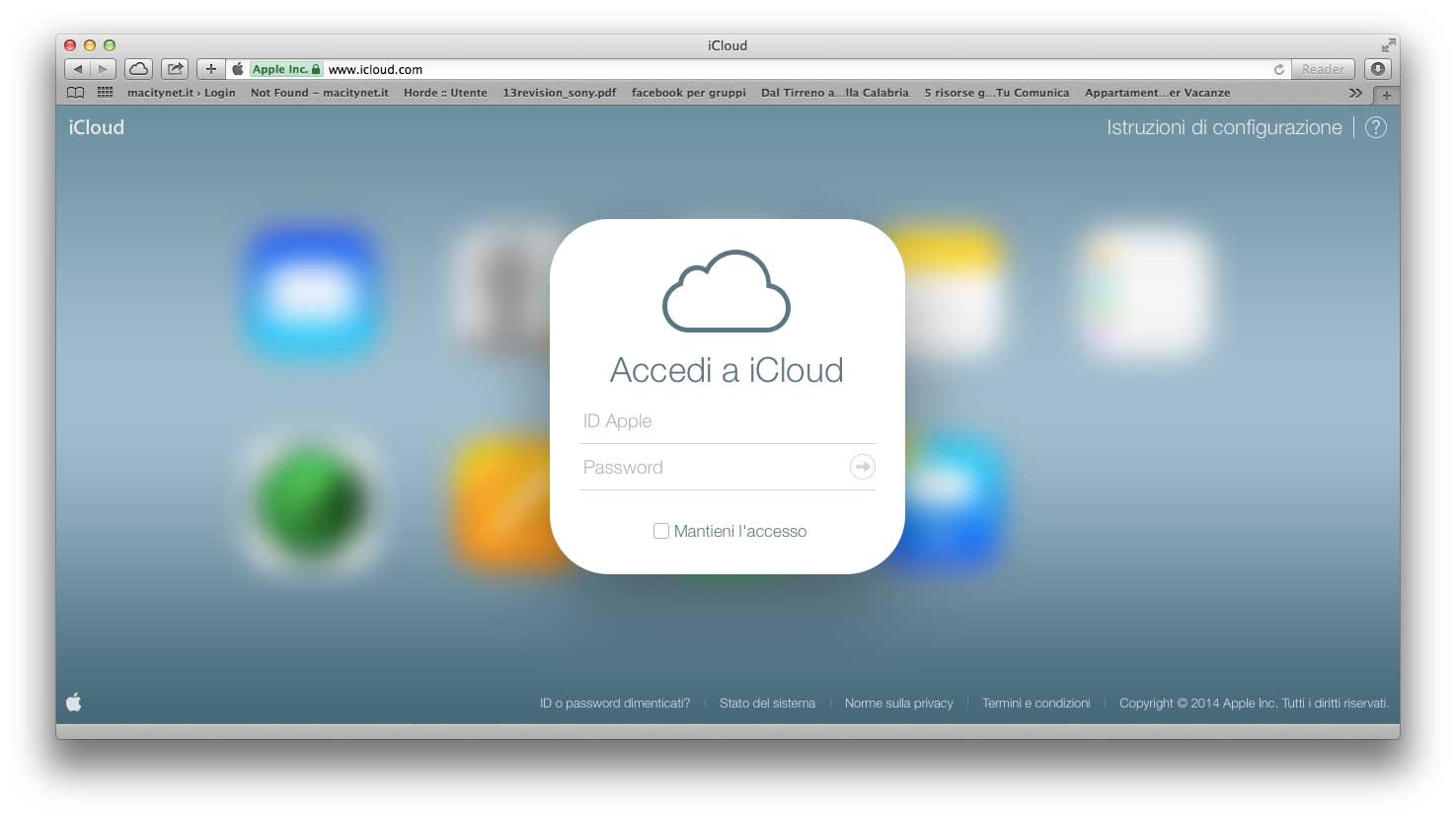Click the iCloud logo in the page header
Viewport: 1456px width, 817px height.
[97, 127]
